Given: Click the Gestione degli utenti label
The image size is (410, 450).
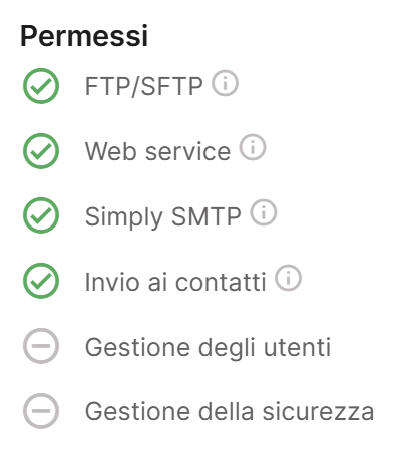Looking at the screenshot, I should click(x=208, y=348).
